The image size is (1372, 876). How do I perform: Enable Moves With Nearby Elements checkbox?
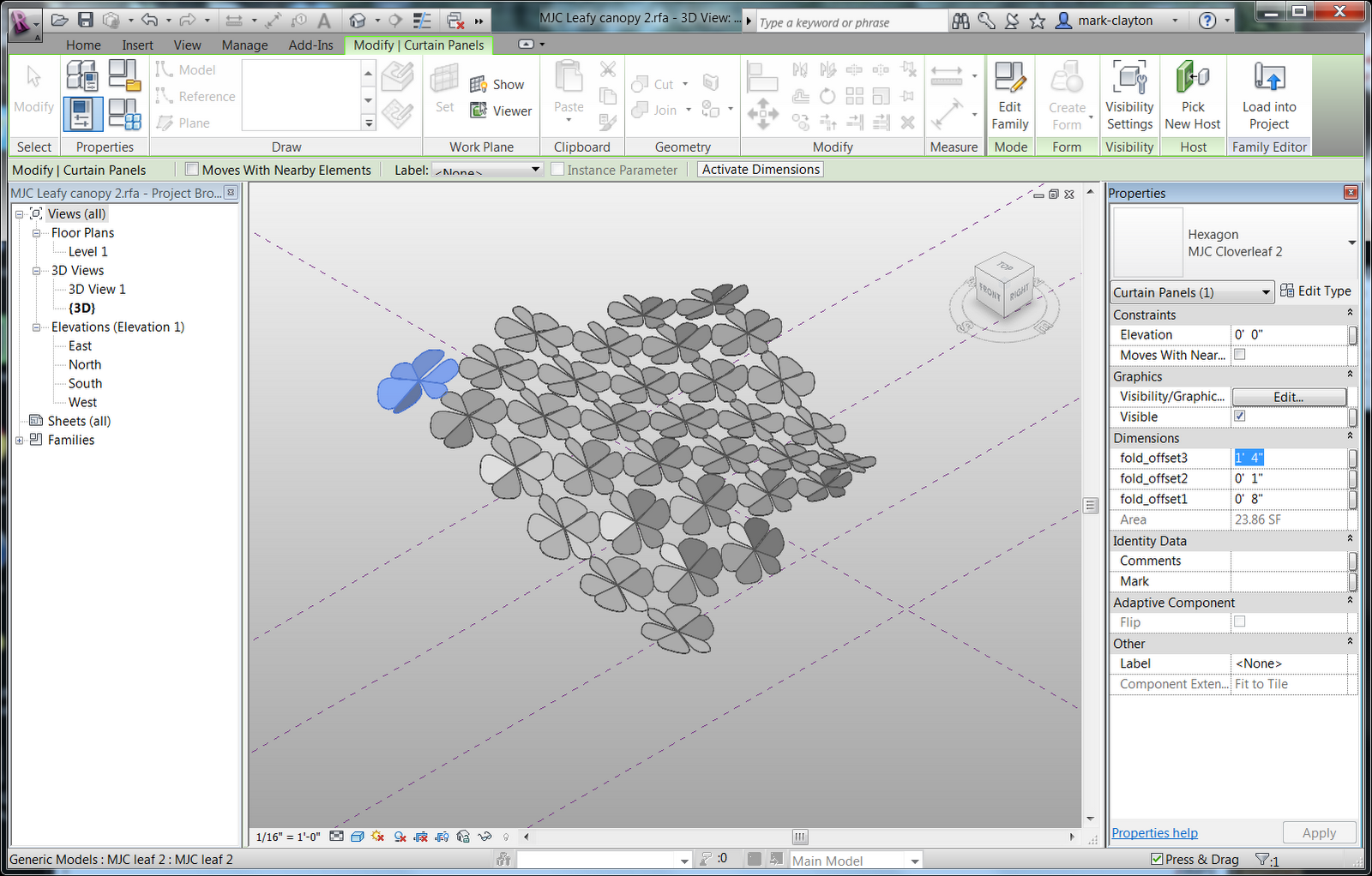pos(191,169)
